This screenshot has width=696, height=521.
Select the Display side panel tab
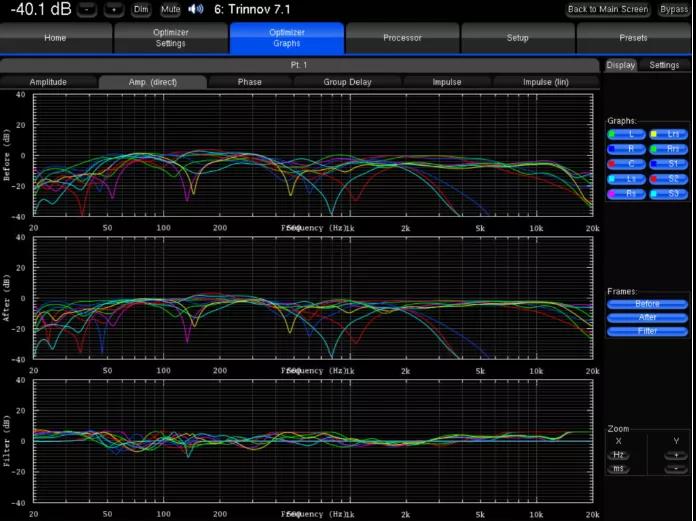pyautogui.click(x=621, y=65)
